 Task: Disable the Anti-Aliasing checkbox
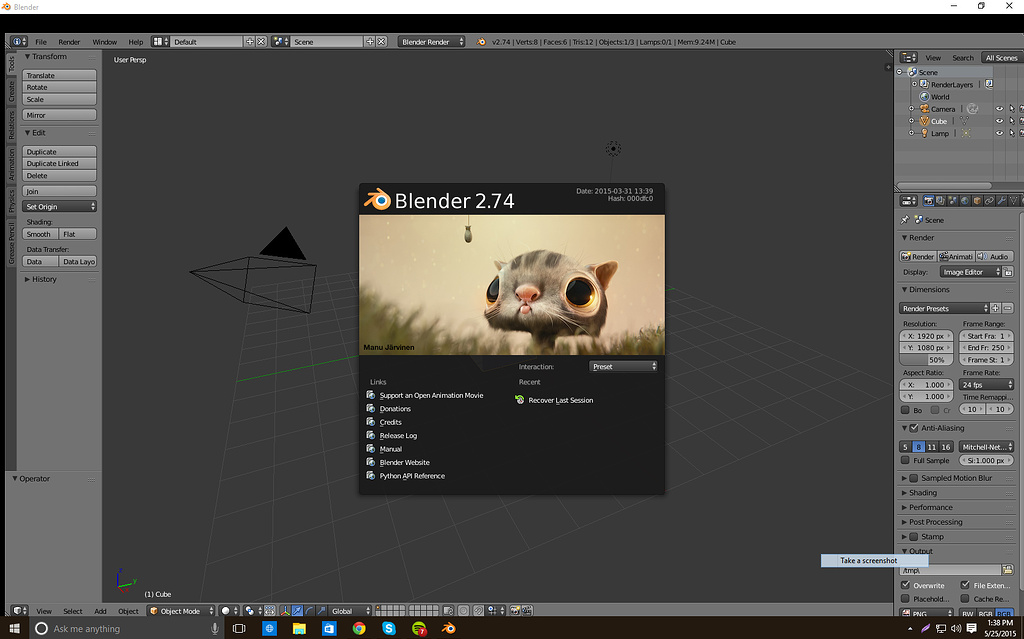(x=914, y=428)
